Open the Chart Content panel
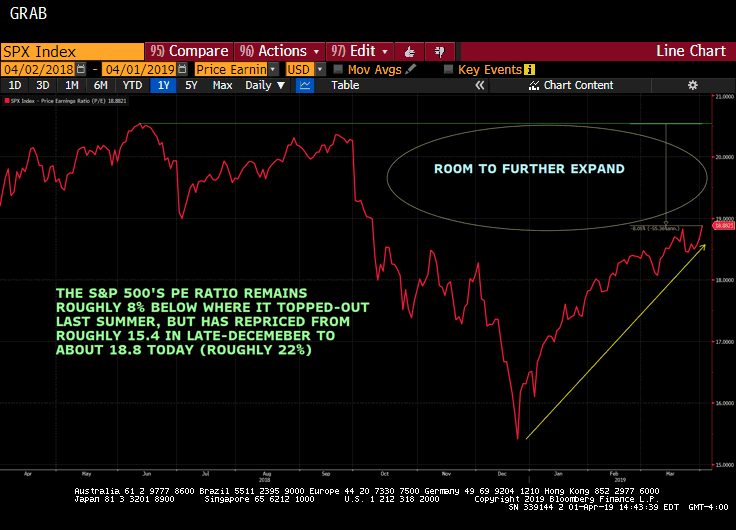The image size is (736, 530). (570, 85)
